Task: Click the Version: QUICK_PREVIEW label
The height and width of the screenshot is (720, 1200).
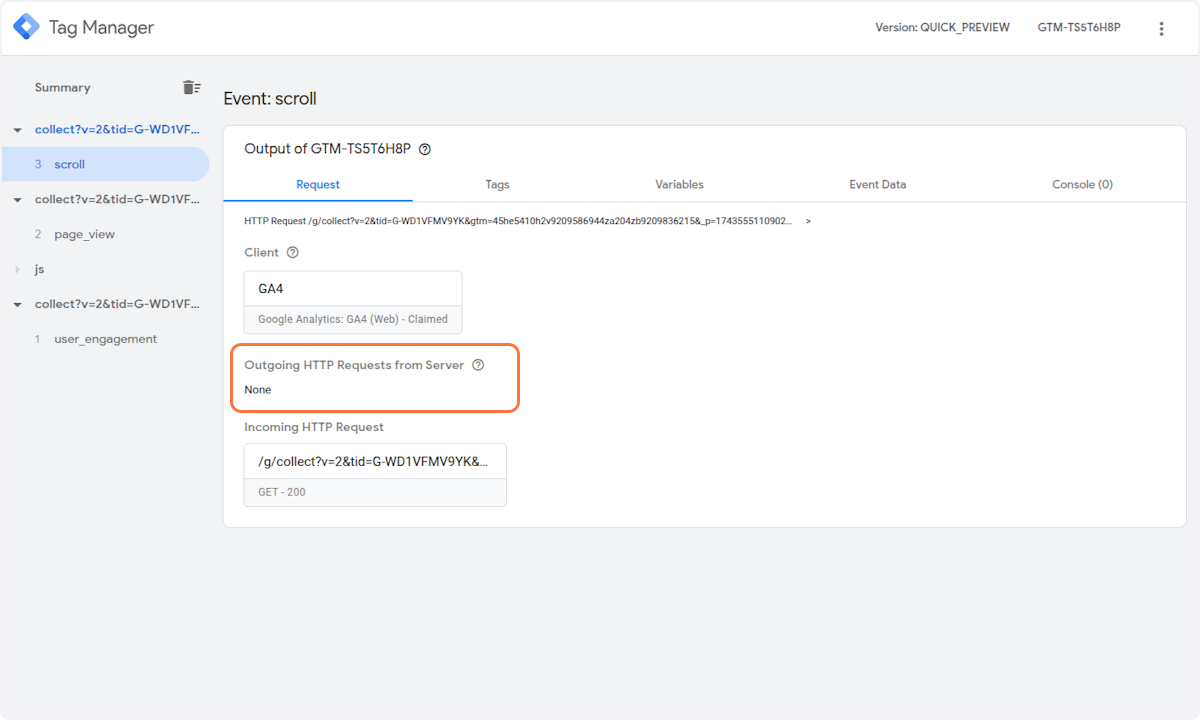Action: 942,28
